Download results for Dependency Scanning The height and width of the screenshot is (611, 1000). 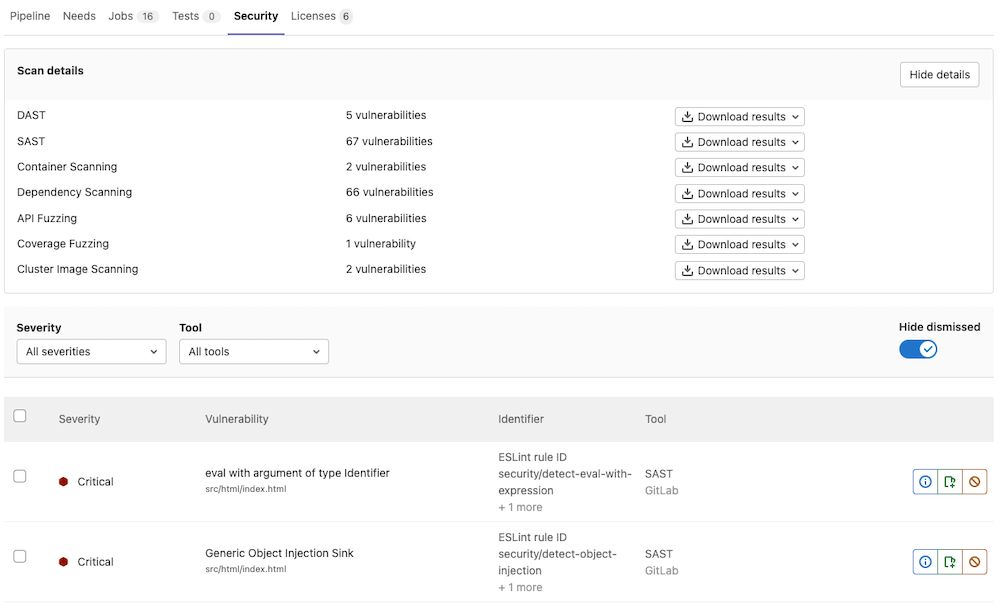coord(739,192)
